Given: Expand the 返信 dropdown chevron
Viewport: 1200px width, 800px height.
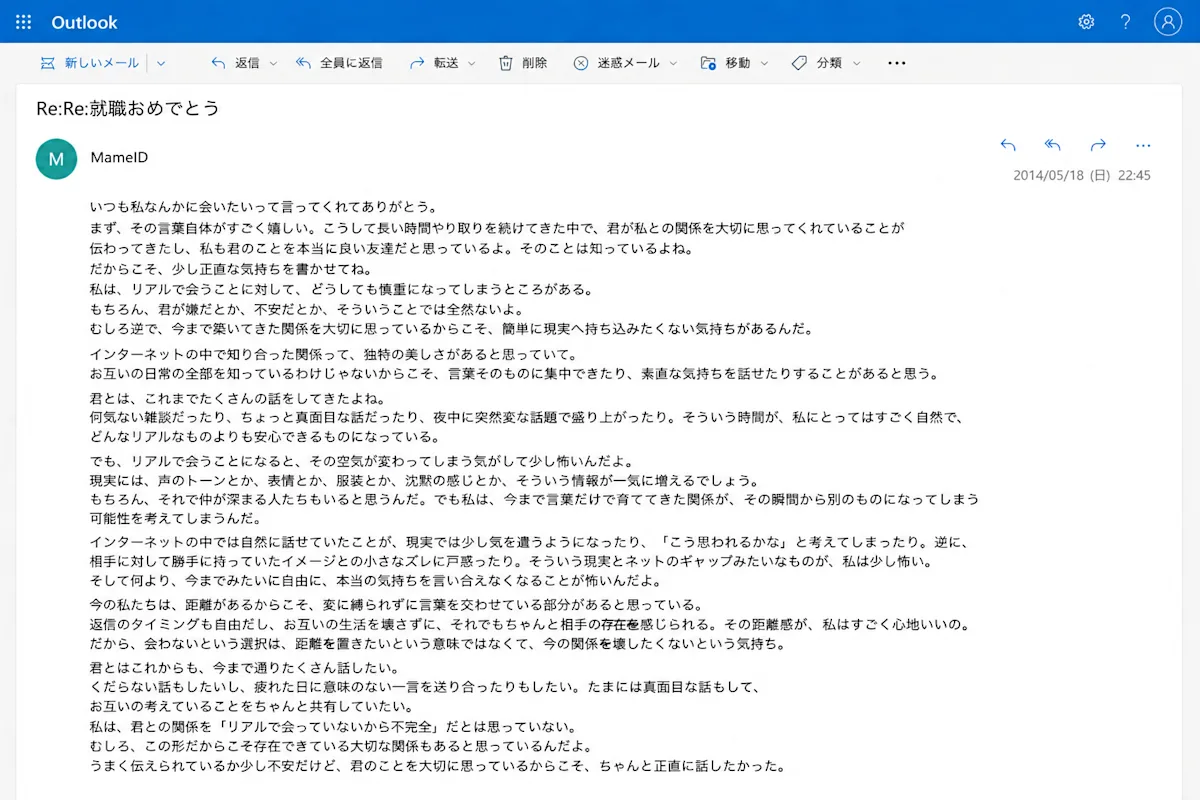Looking at the screenshot, I should click(273, 63).
